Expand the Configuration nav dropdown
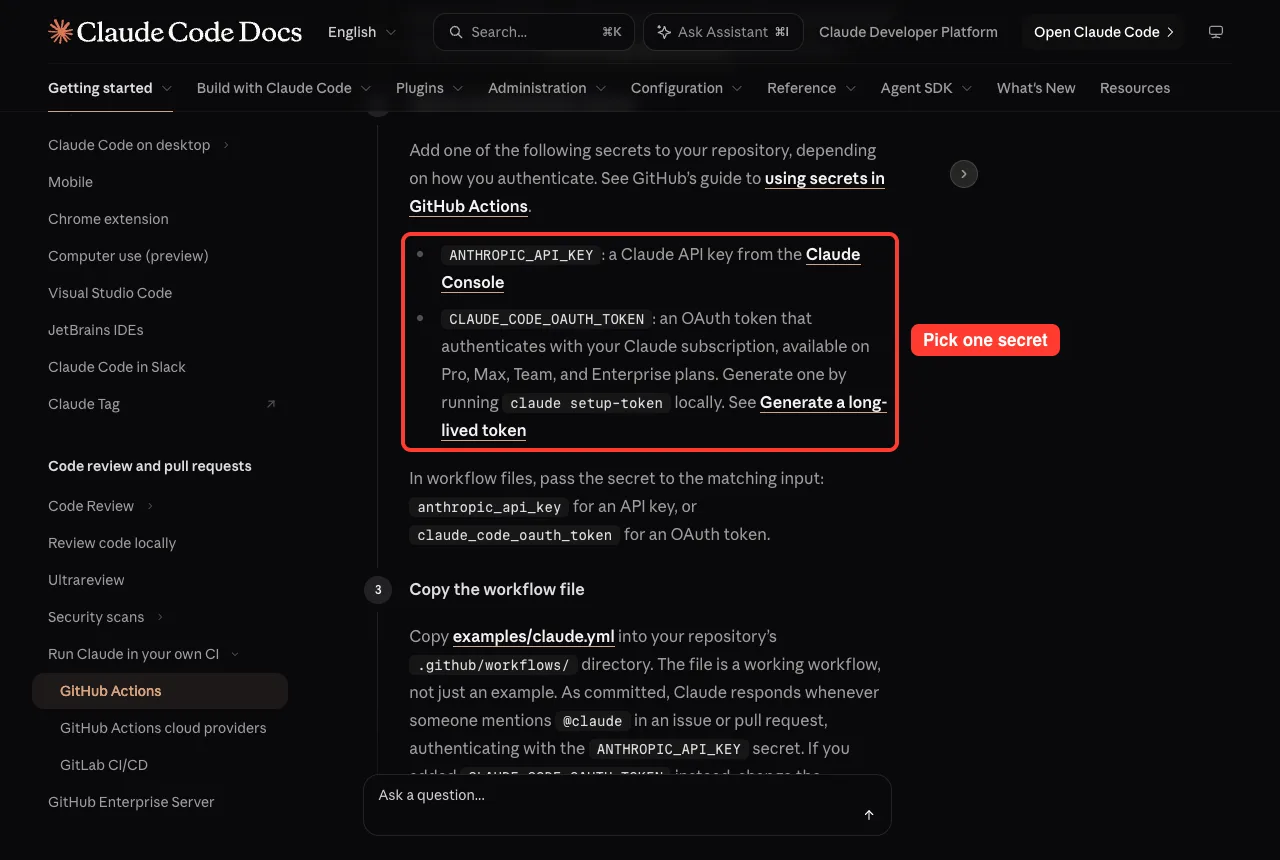 tap(687, 88)
